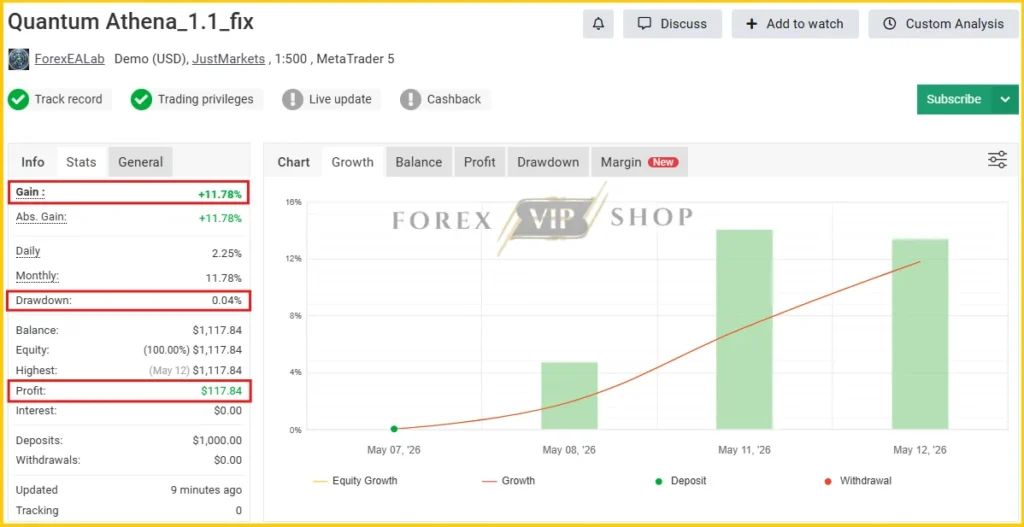
Task: Click the Live update warning icon
Action: [293, 100]
